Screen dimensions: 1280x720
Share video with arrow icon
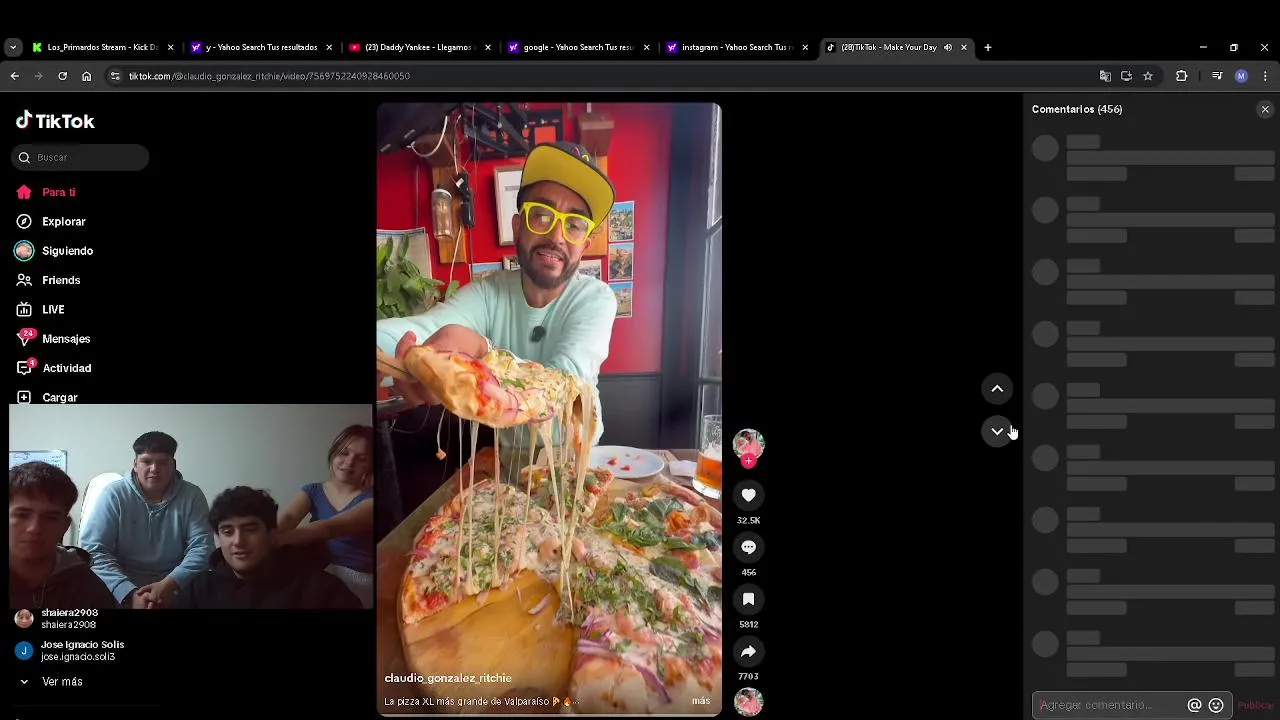point(748,651)
